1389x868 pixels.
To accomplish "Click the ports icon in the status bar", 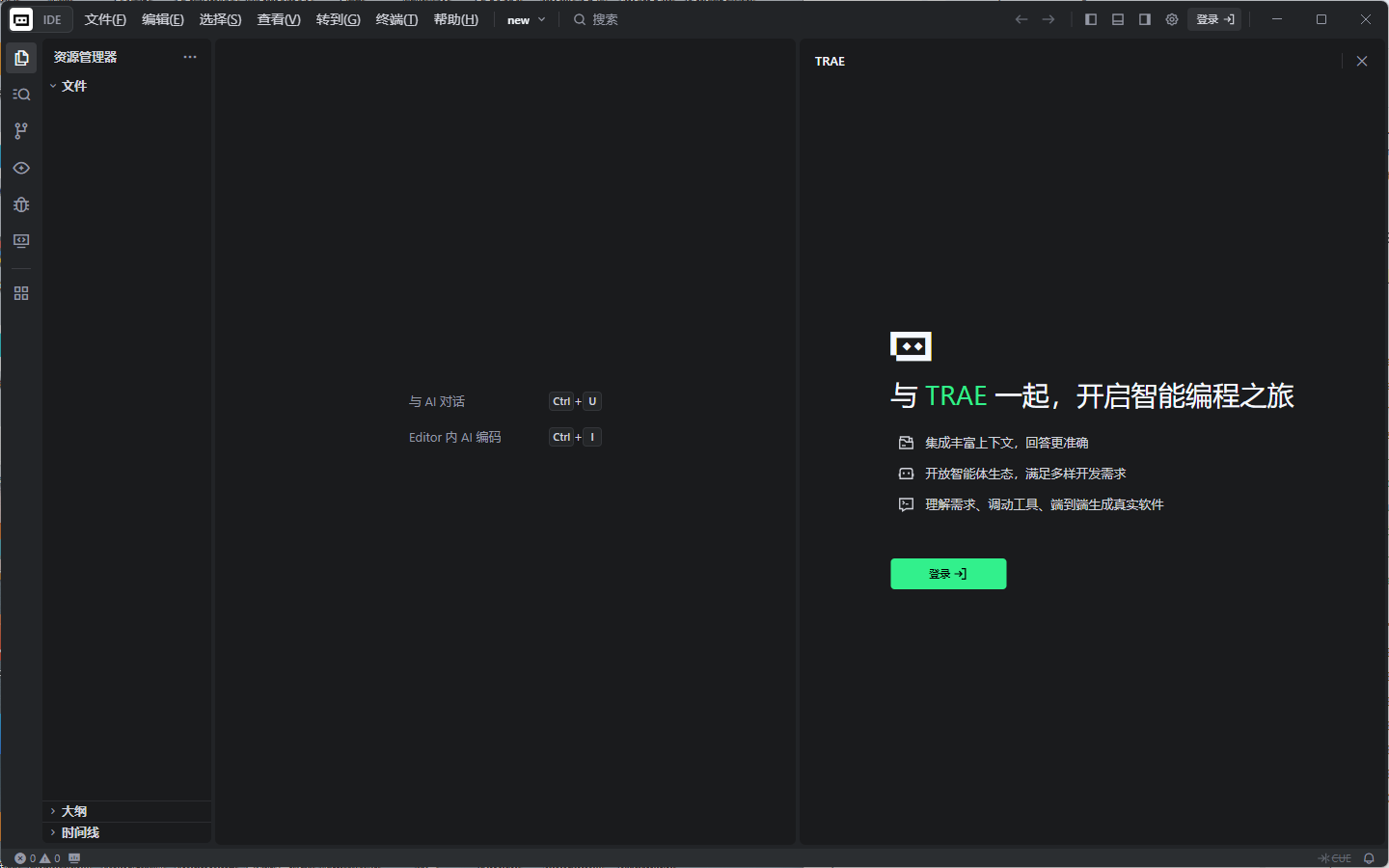I will [74, 858].
